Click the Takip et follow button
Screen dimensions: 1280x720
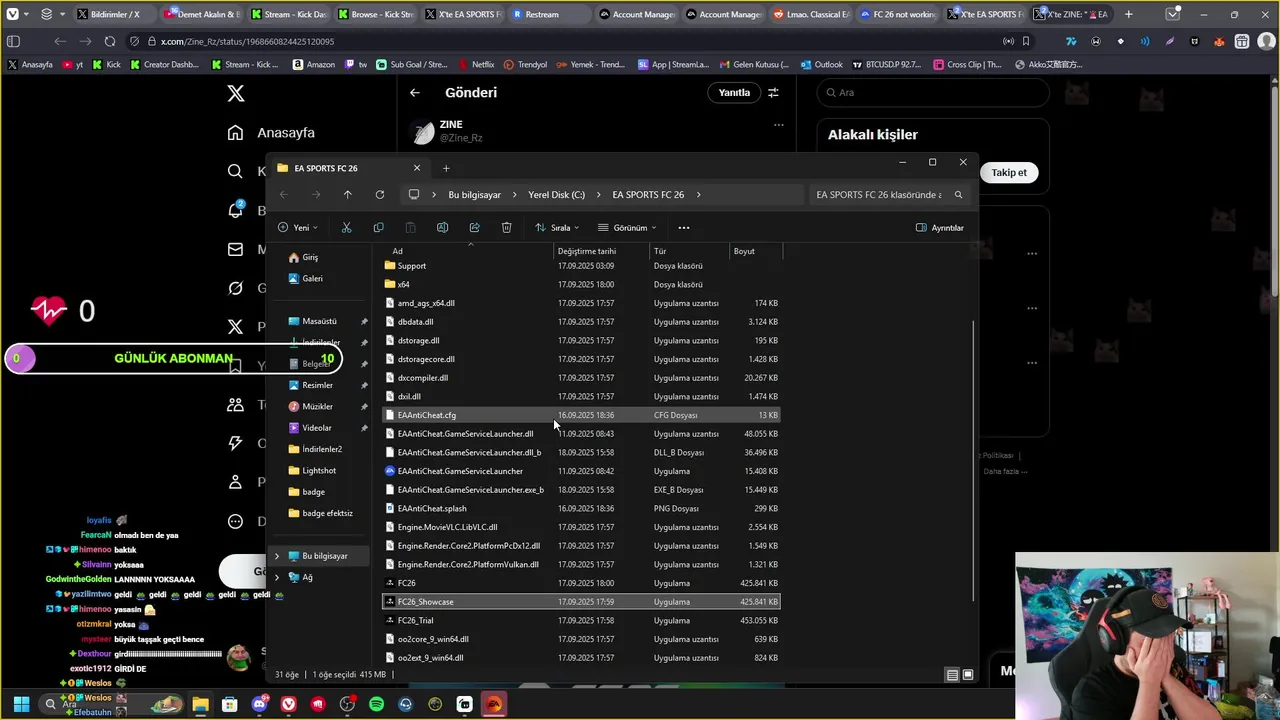coord(1008,172)
